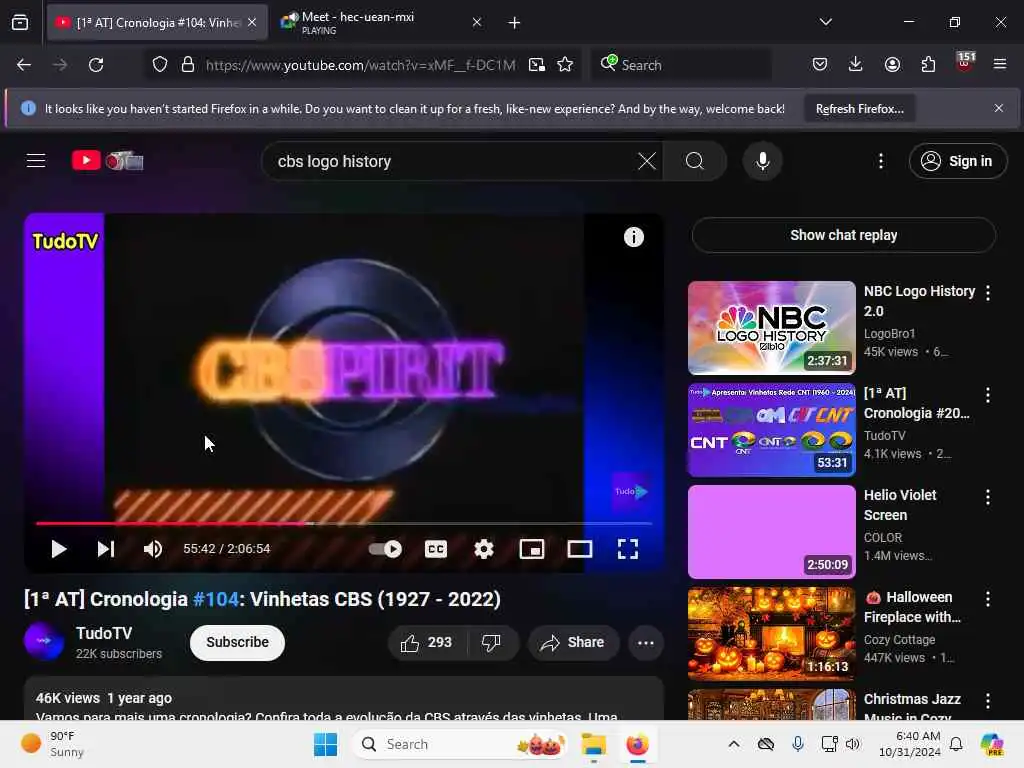
Task: Open Firefox account profile icon
Action: pyautogui.click(x=892, y=64)
